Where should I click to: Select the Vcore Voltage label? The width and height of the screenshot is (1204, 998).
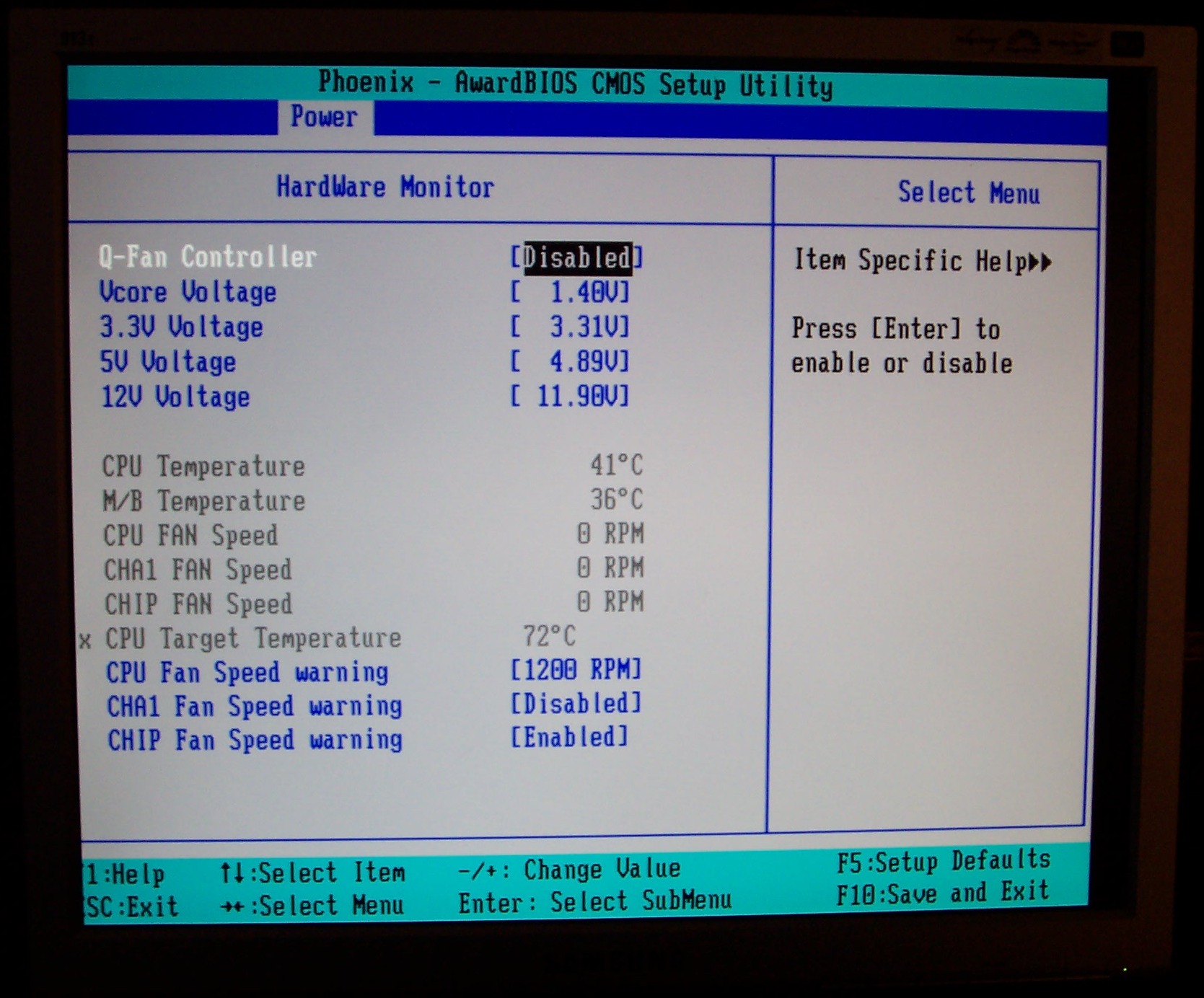click(x=188, y=292)
